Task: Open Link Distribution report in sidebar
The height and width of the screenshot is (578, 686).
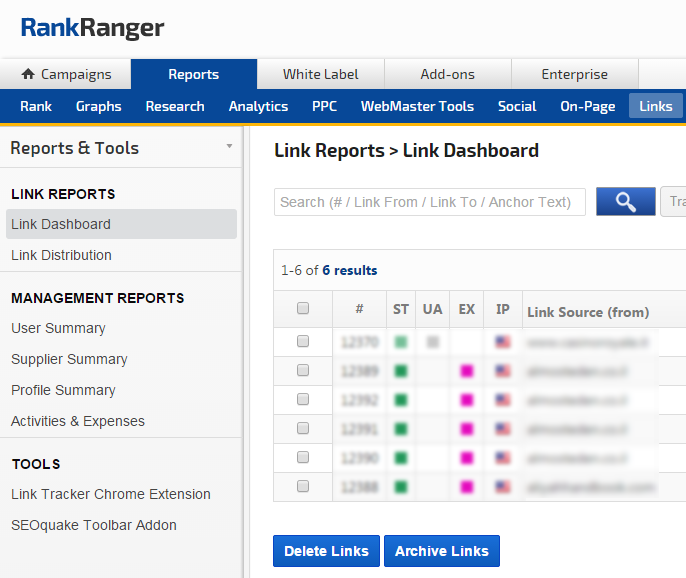Action: click(x=61, y=255)
